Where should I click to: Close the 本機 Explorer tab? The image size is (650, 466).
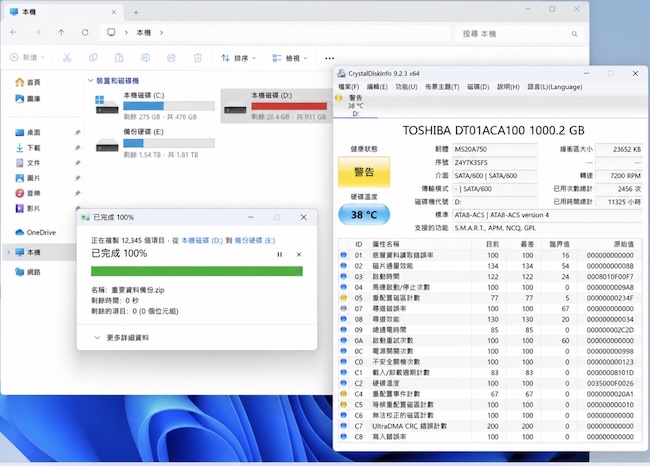coord(114,12)
